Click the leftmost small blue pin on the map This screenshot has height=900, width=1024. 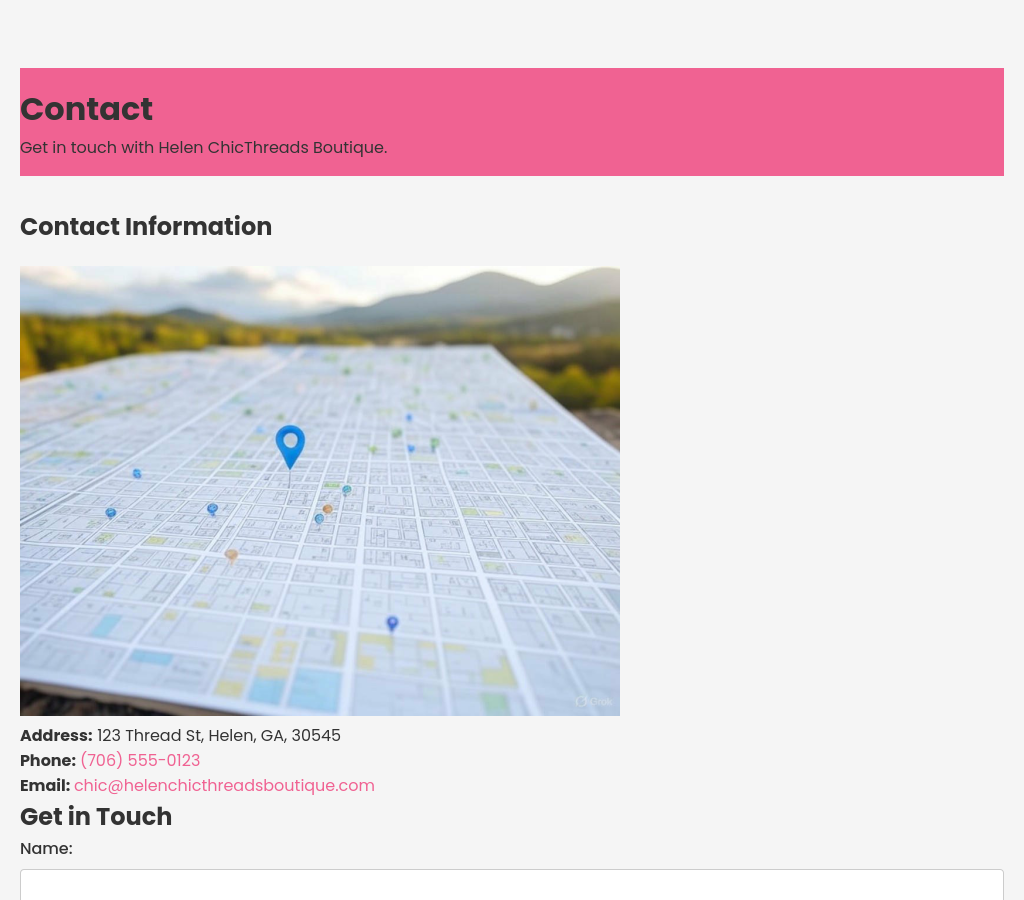[x=111, y=513]
